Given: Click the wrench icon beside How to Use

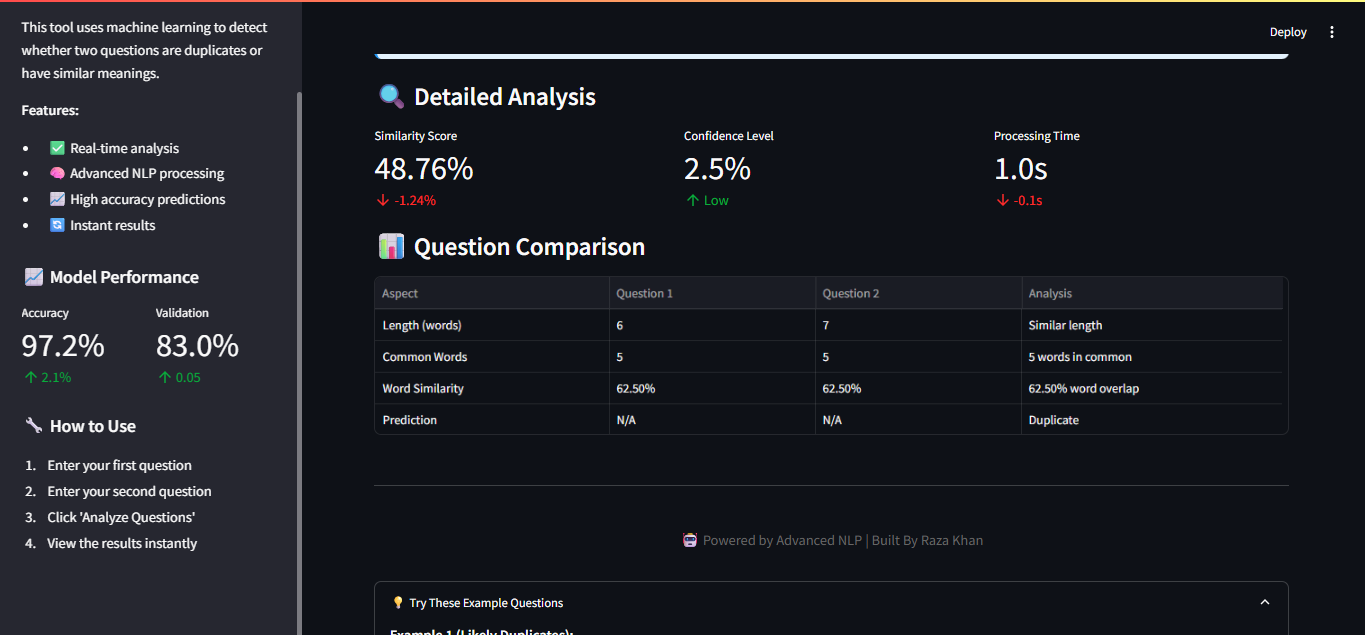Looking at the screenshot, I should click(34, 427).
